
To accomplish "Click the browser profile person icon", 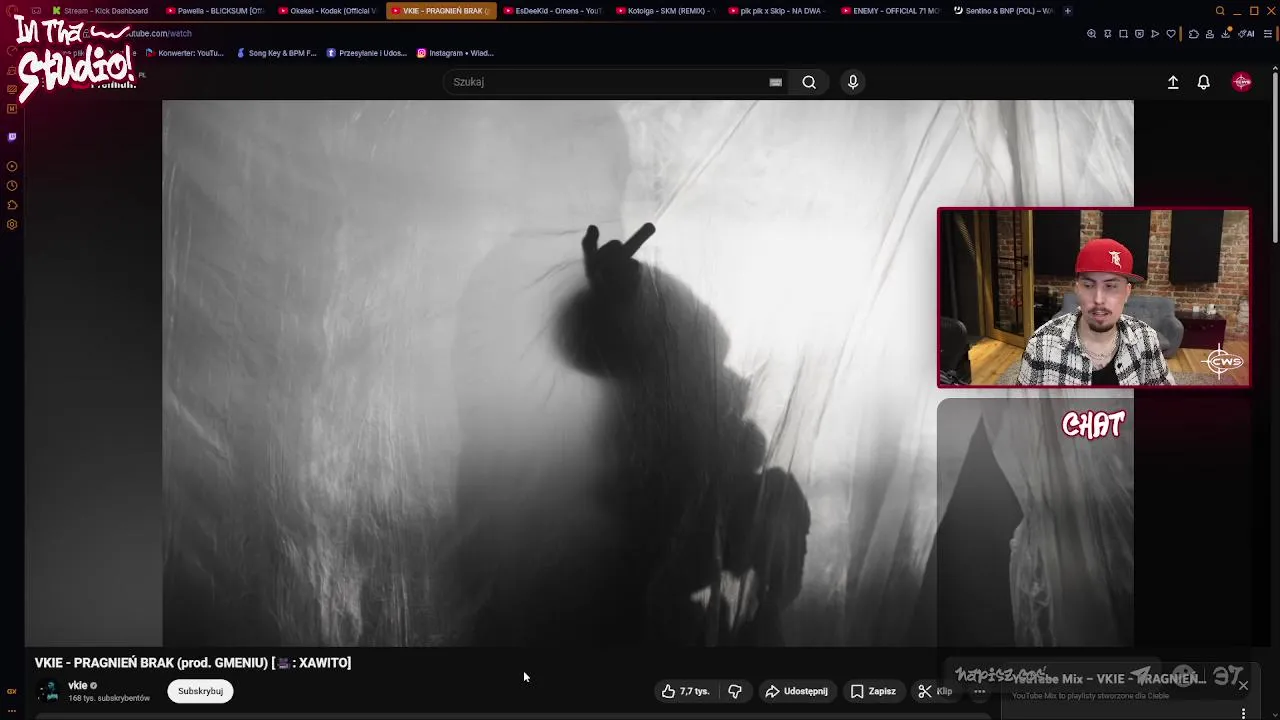I will 1209,34.
